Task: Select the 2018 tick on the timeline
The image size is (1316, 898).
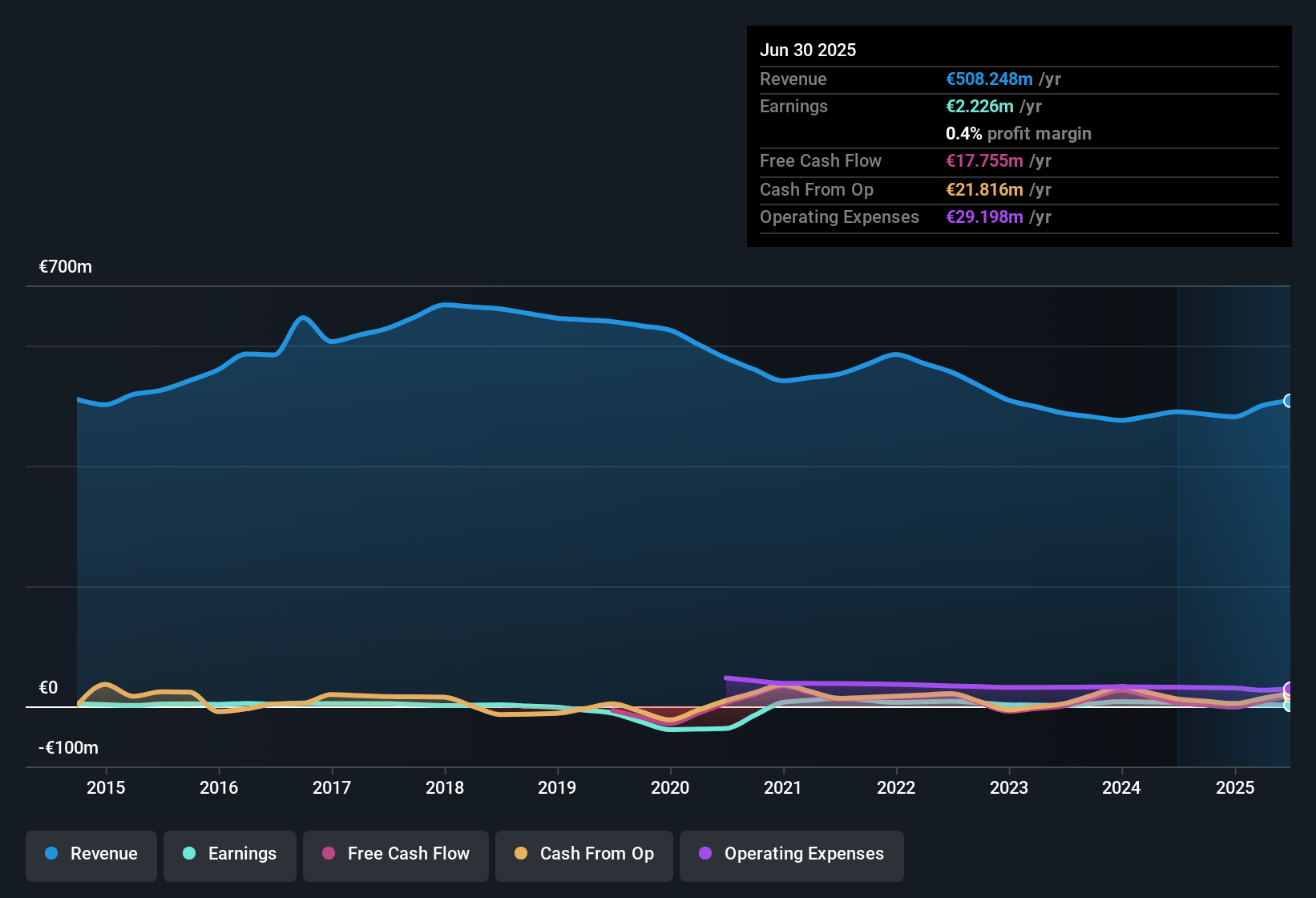Action: [x=445, y=787]
